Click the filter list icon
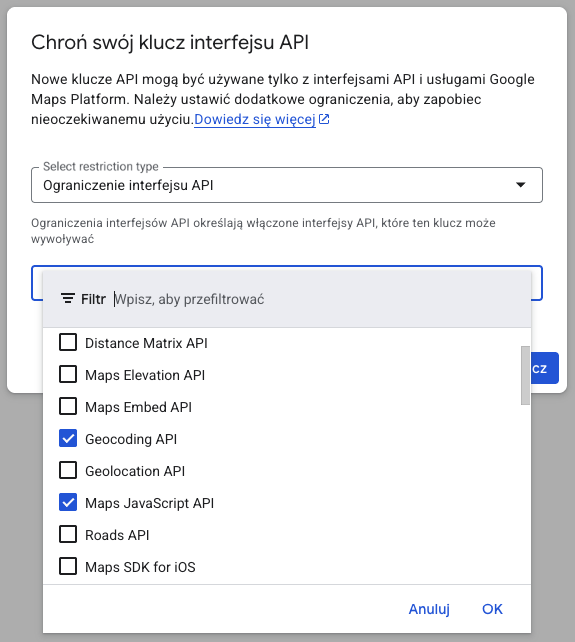The image size is (575, 642). [68, 298]
